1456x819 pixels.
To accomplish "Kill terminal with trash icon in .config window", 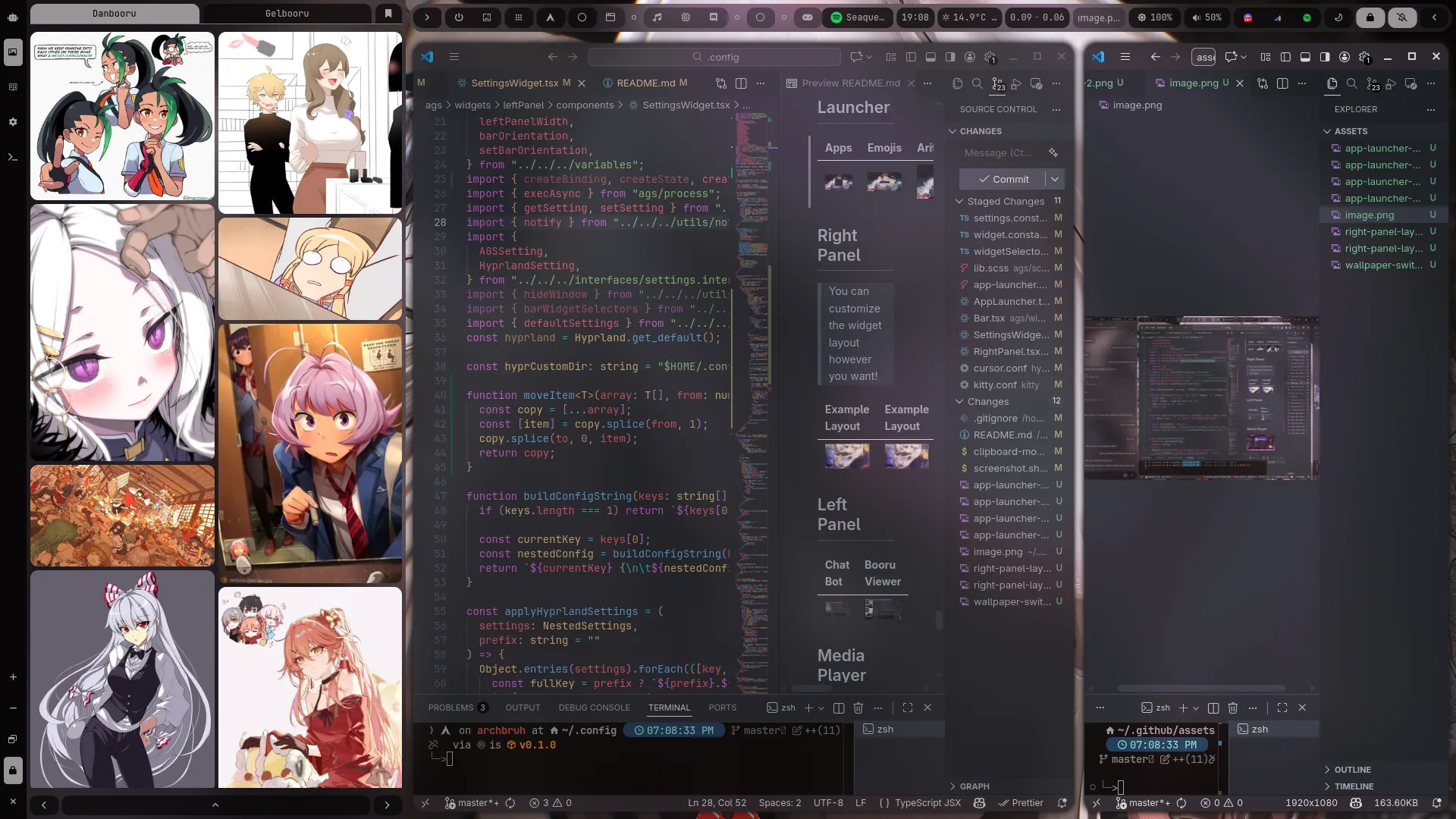I will (858, 708).
